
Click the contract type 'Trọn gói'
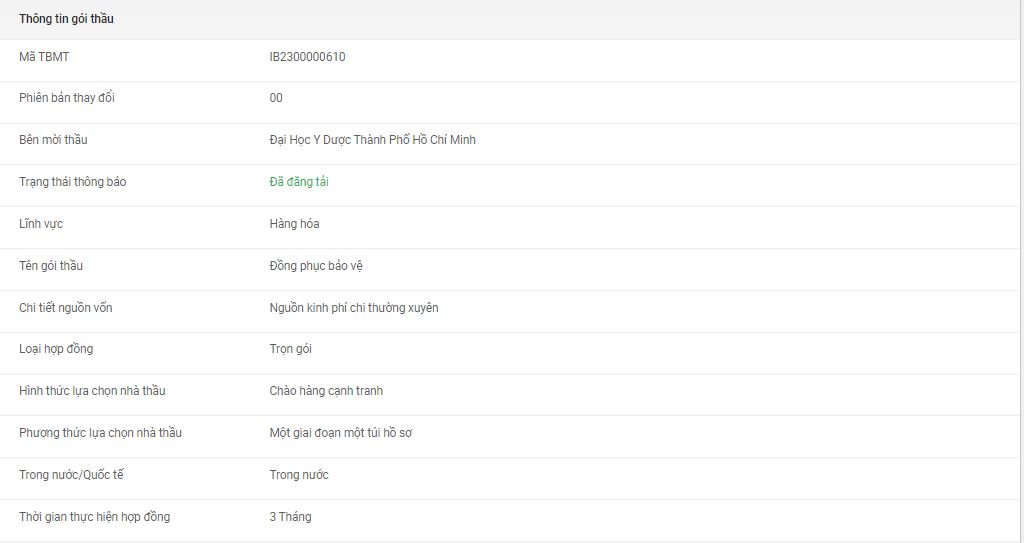[291, 349]
